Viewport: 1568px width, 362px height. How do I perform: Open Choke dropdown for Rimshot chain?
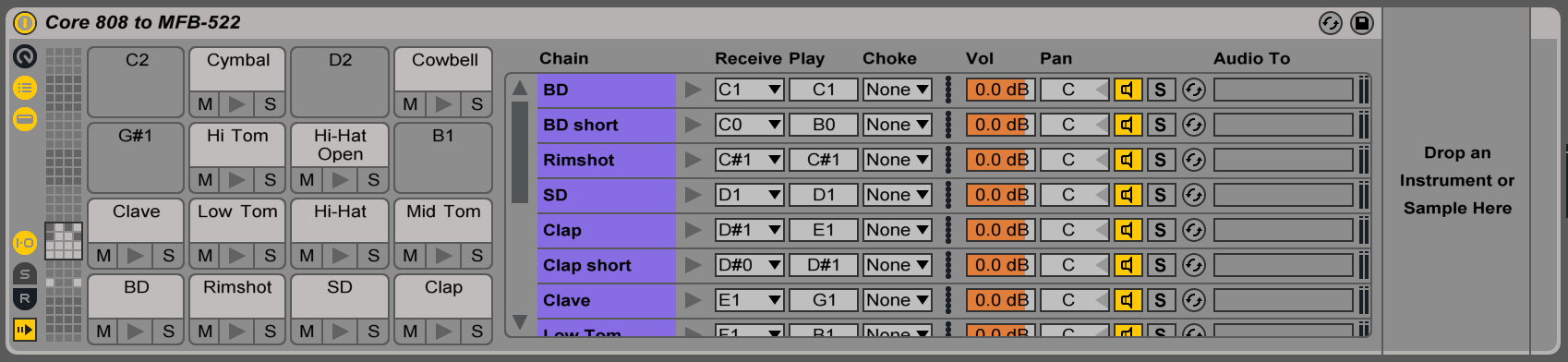tap(898, 160)
